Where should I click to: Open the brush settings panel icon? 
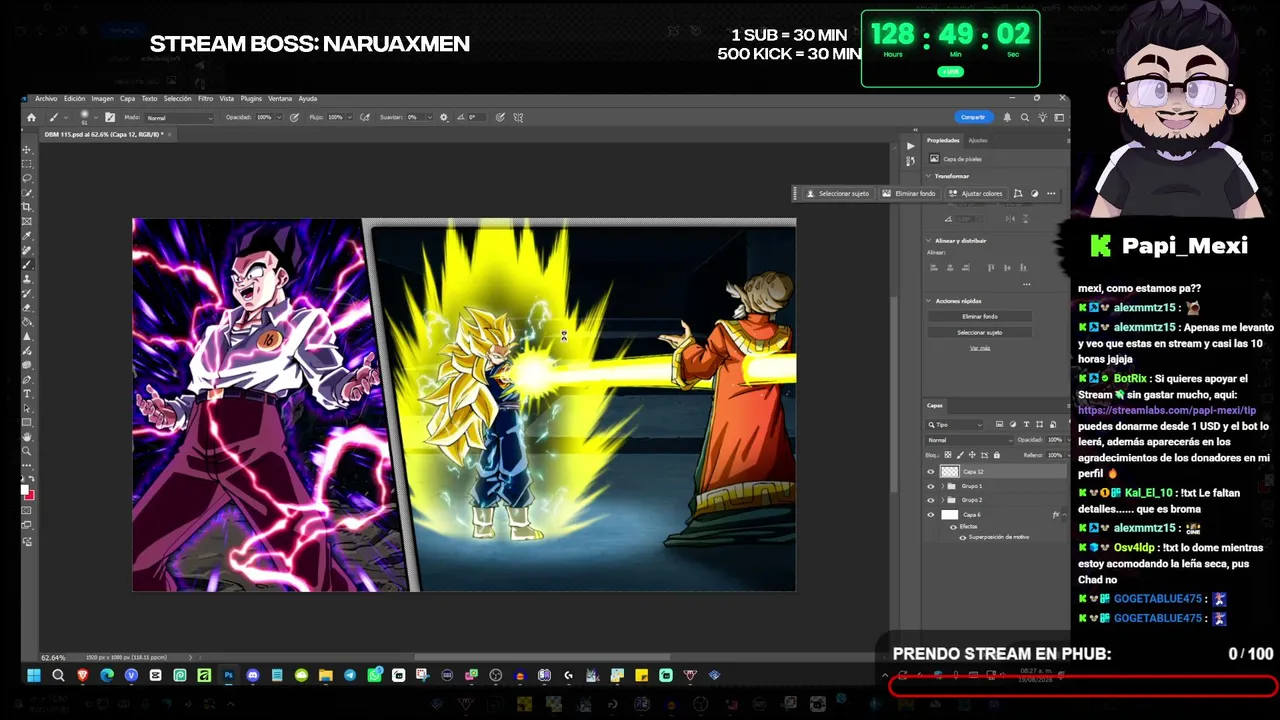tap(110, 117)
